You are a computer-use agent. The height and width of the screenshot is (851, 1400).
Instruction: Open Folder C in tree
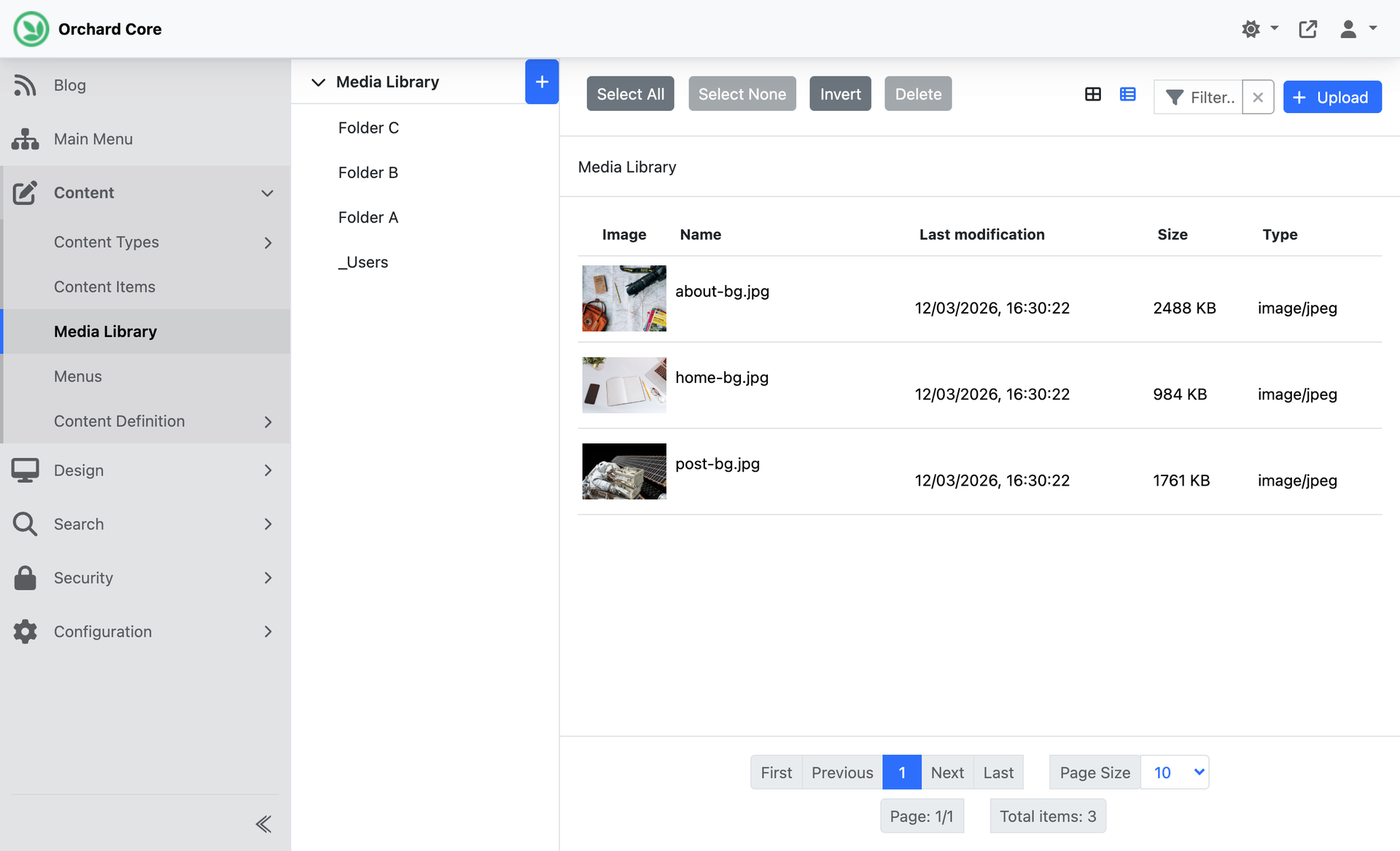[x=368, y=128]
